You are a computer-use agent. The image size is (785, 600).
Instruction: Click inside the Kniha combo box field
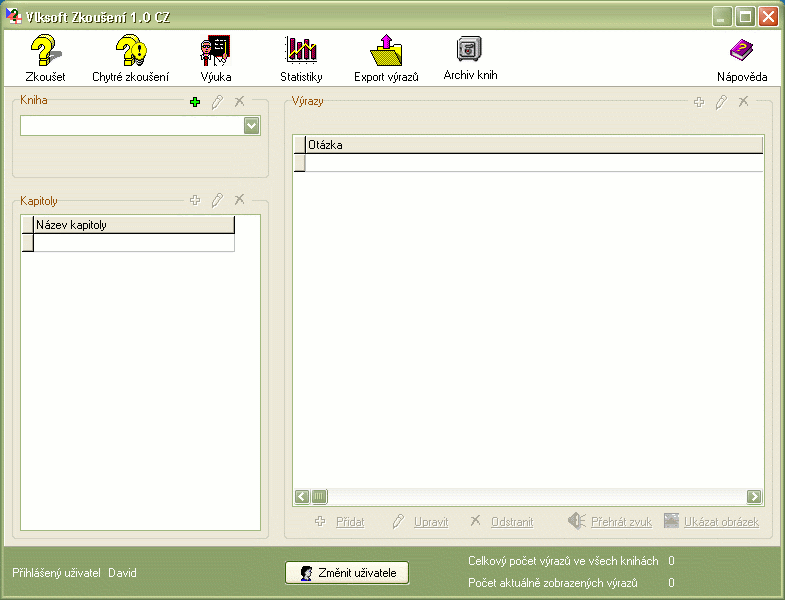coord(132,126)
